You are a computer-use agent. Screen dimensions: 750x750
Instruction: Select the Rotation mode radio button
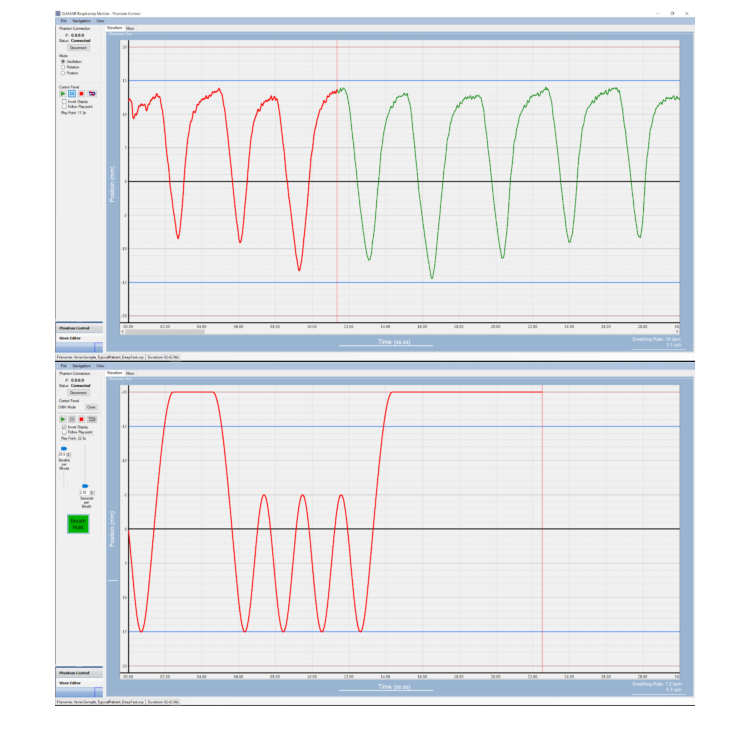pos(64,67)
